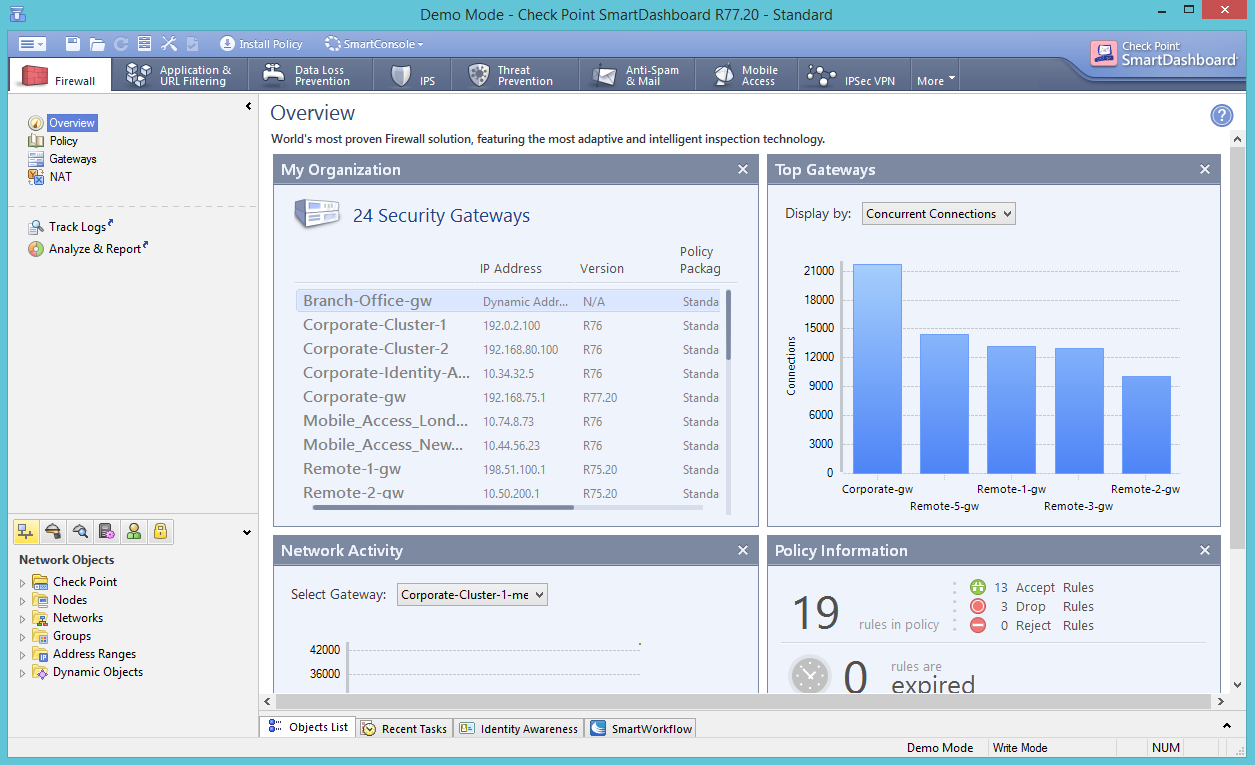Screen dimensions: 1255x765
Task: Open the Track Logs link
Action: click(x=77, y=227)
